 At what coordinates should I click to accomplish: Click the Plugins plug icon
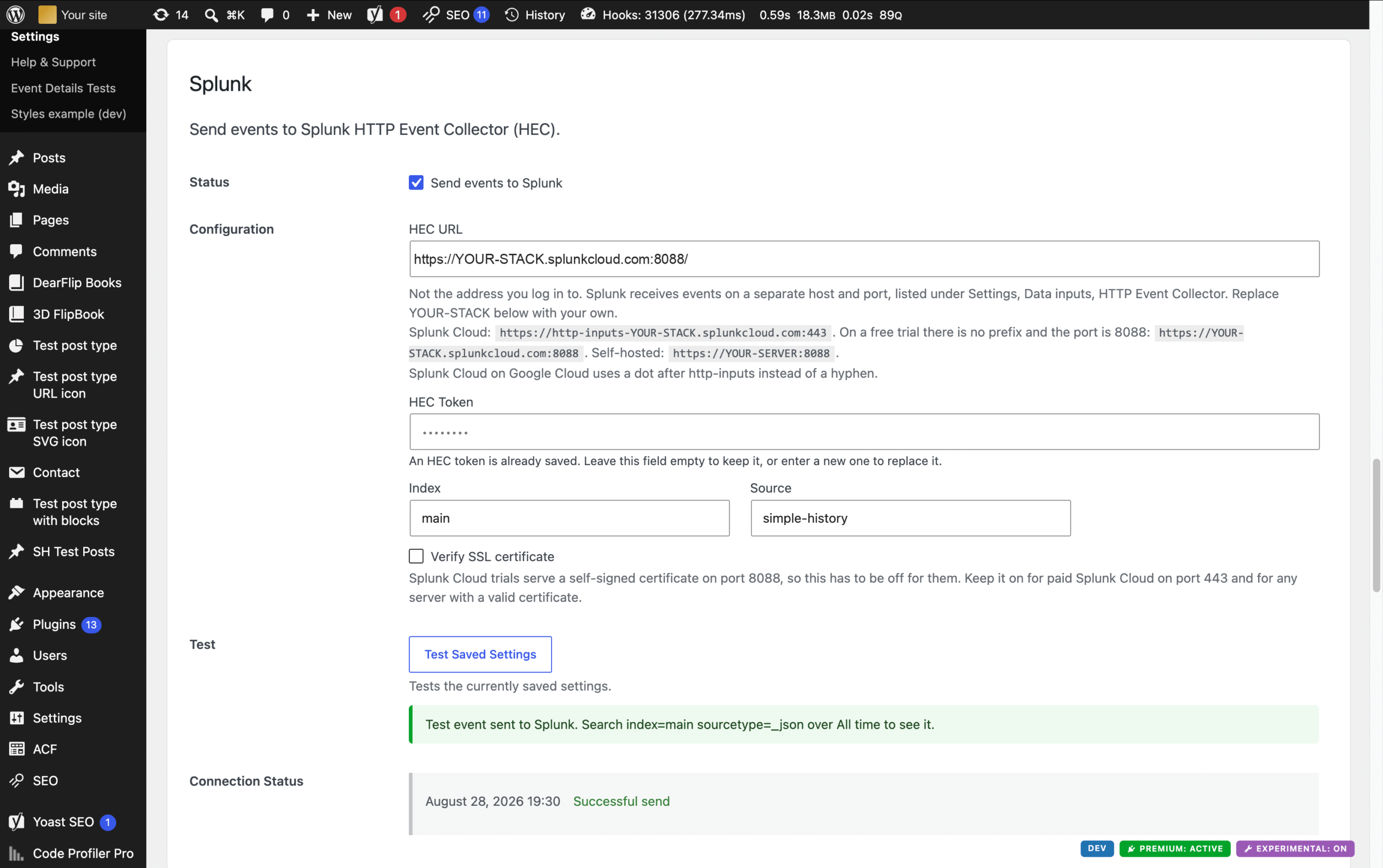coord(17,624)
